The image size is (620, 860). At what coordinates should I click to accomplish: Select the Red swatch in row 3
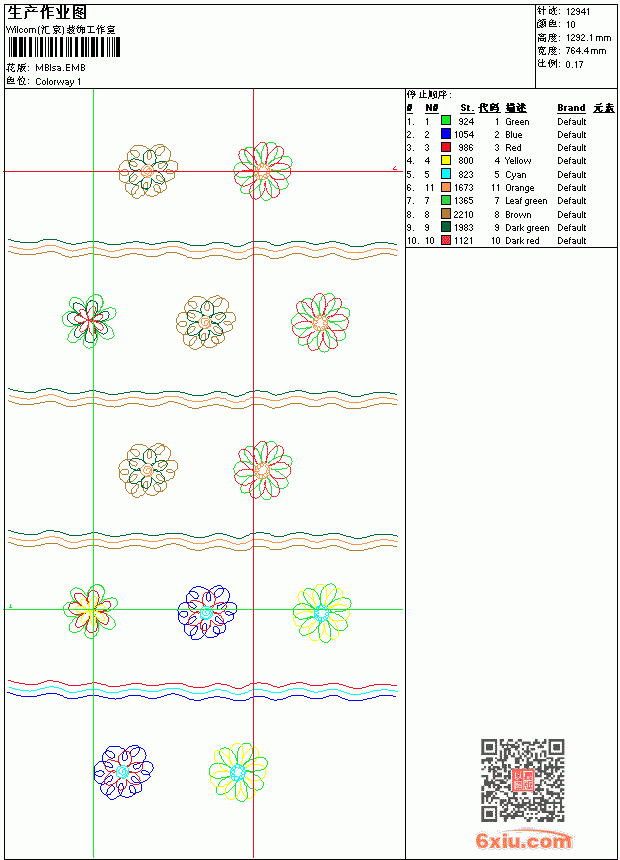(446, 147)
